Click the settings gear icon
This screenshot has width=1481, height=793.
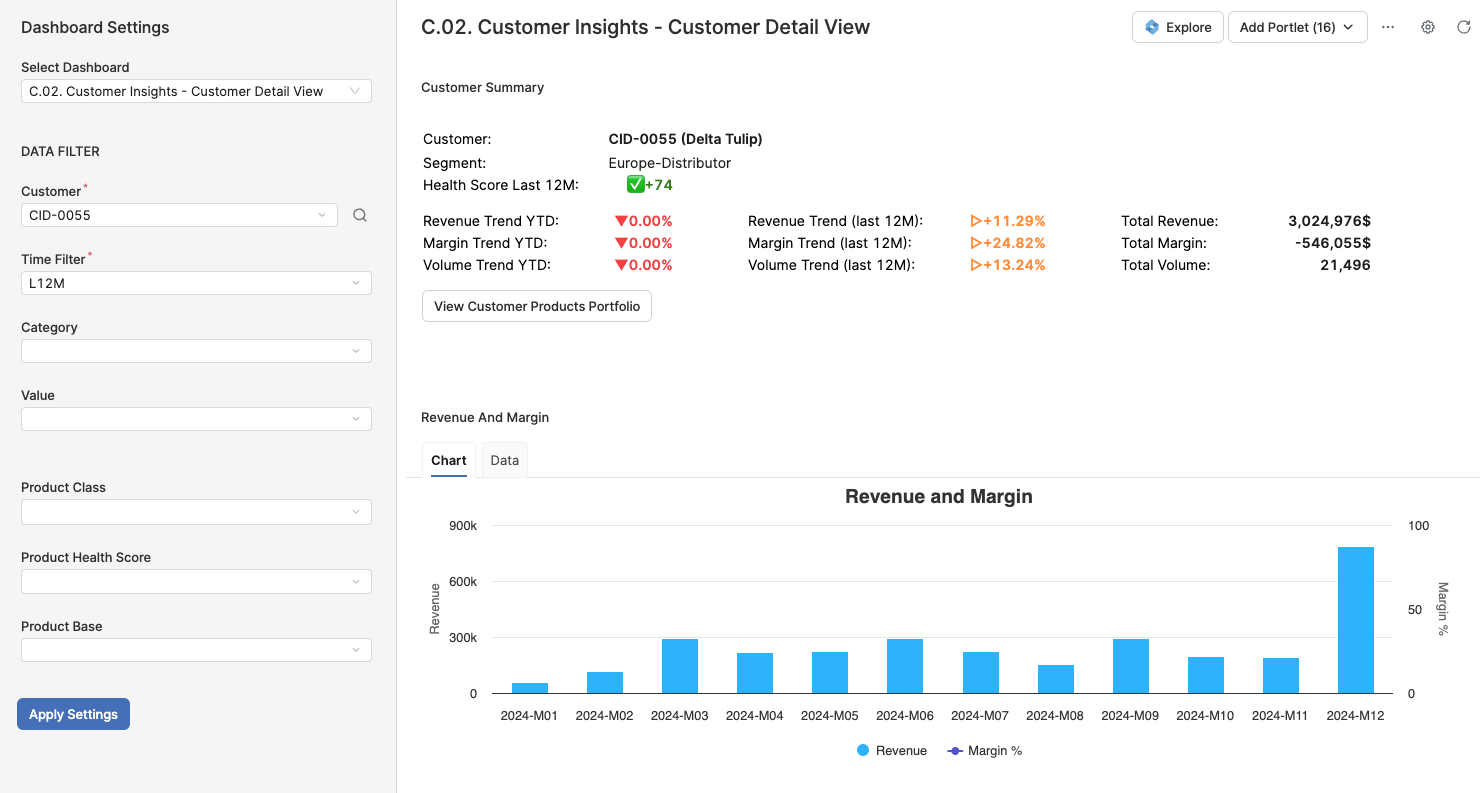click(1428, 27)
